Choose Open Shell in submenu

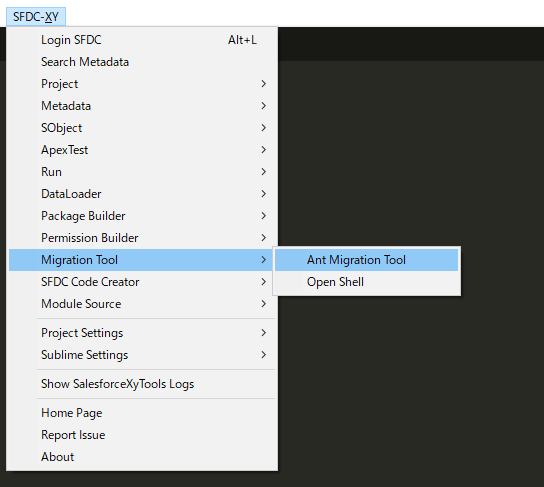pyautogui.click(x=366, y=282)
